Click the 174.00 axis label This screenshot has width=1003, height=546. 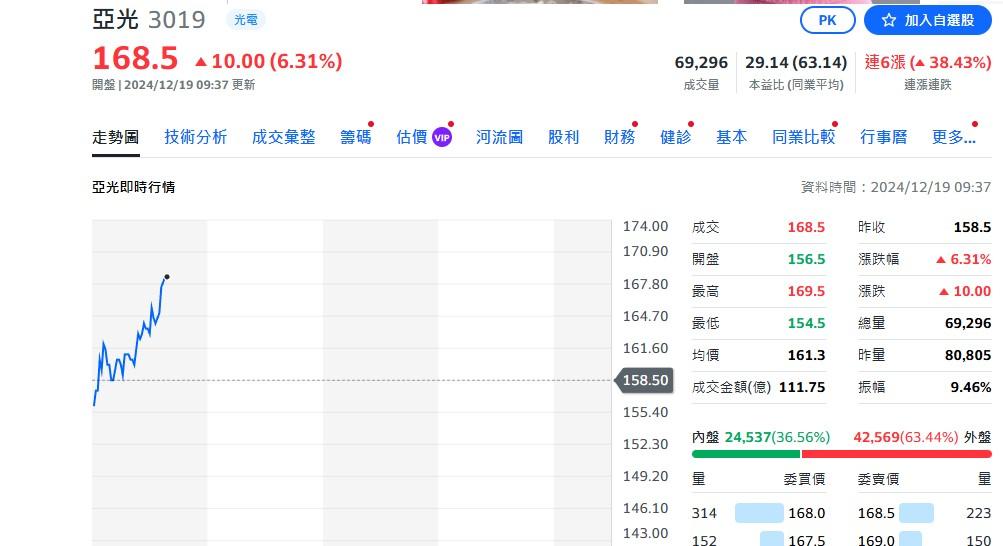point(645,226)
